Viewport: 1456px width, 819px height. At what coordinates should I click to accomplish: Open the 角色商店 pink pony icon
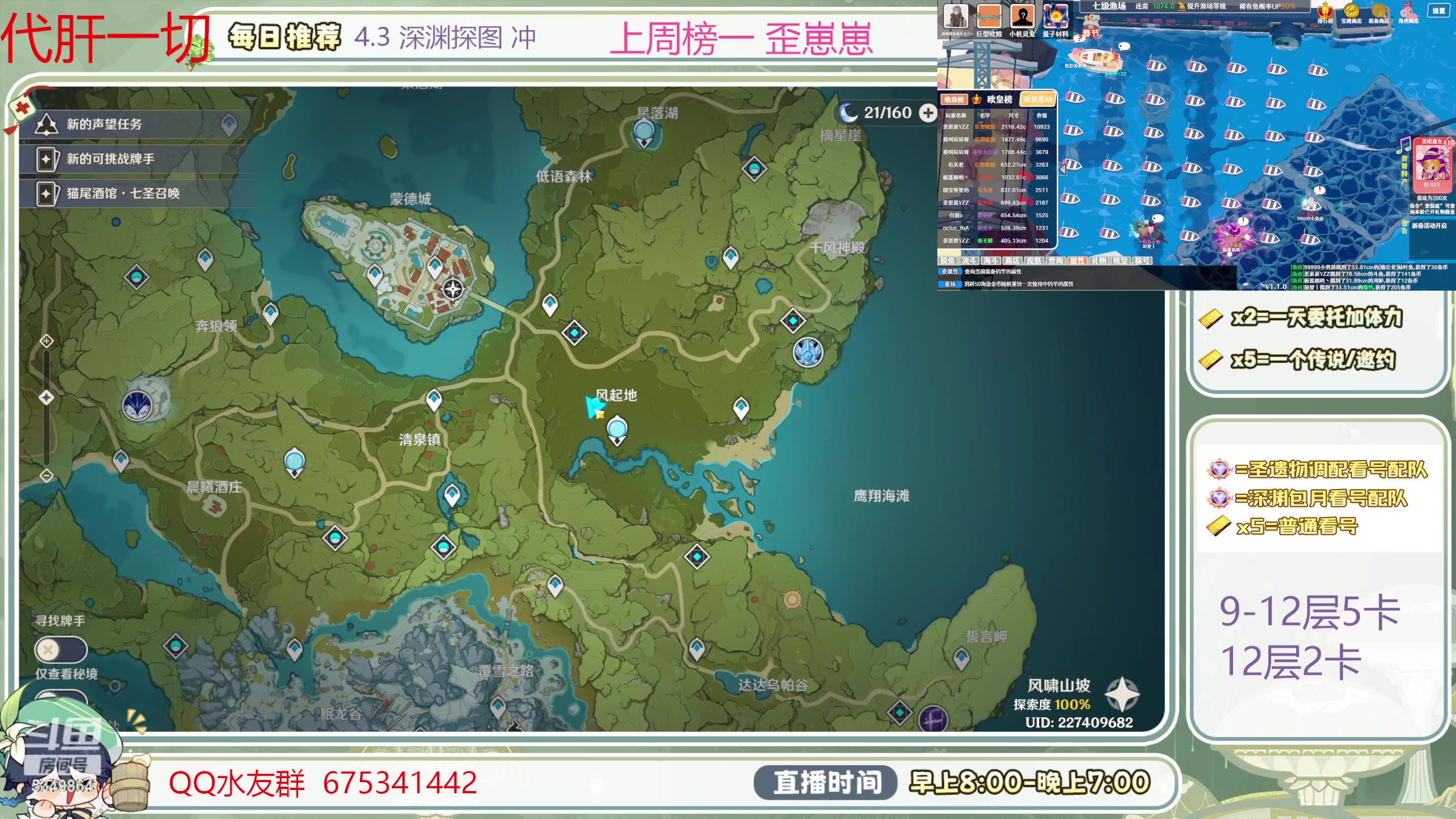click(1408, 13)
